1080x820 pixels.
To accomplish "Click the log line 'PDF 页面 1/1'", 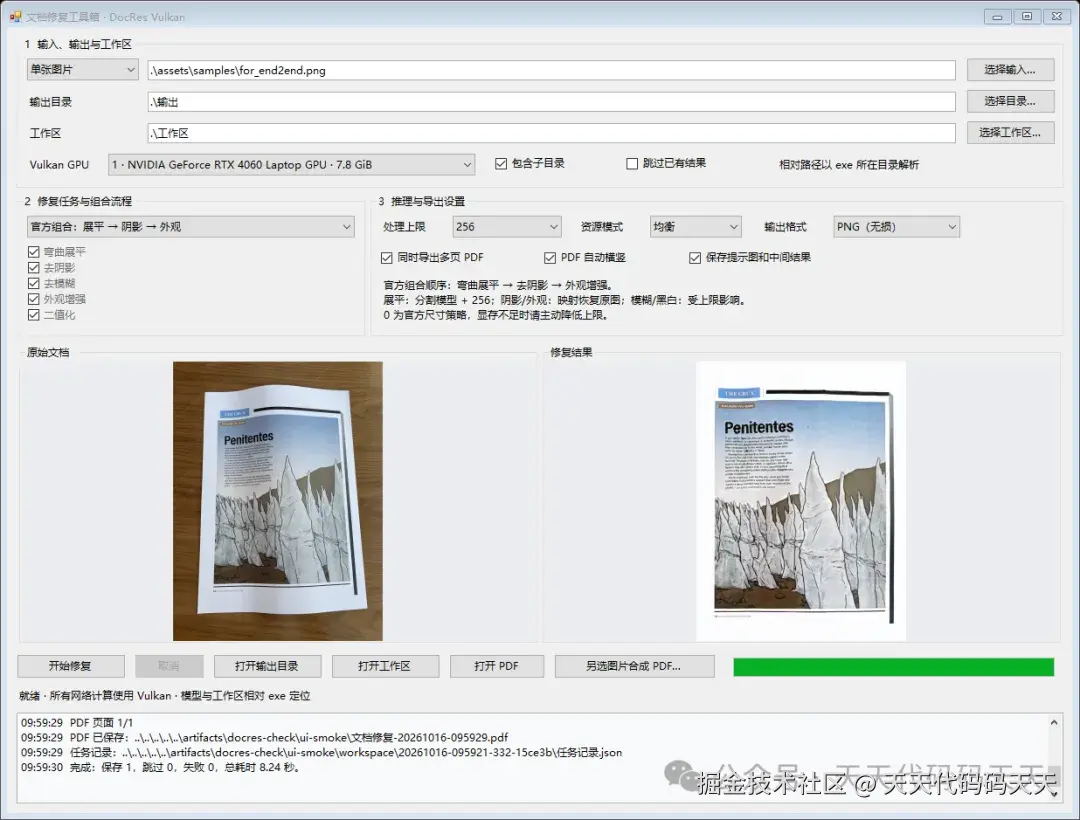I will [77, 722].
